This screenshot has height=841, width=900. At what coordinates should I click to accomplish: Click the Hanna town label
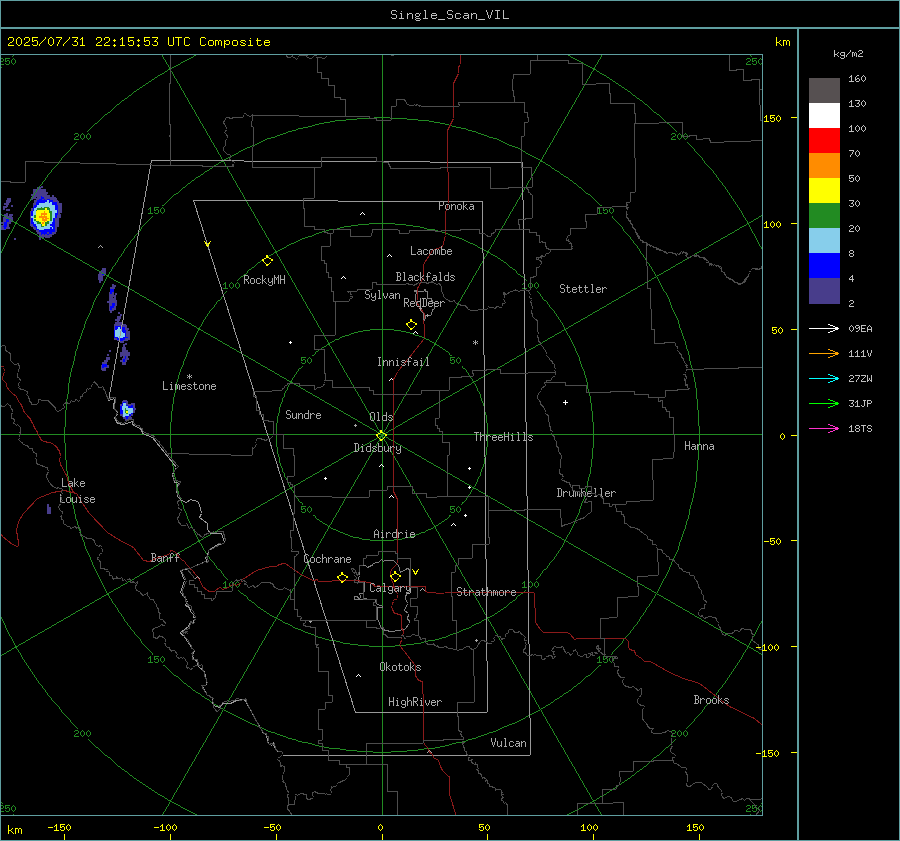click(699, 446)
